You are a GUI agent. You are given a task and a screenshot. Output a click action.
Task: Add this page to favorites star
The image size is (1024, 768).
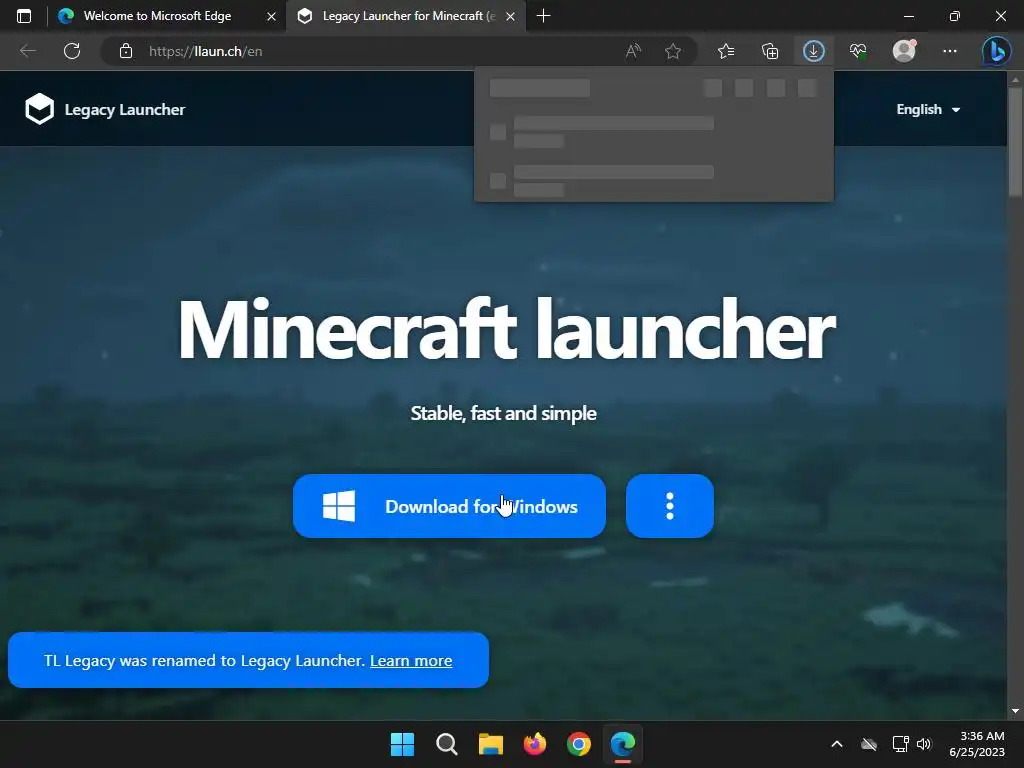pyautogui.click(x=673, y=51)
